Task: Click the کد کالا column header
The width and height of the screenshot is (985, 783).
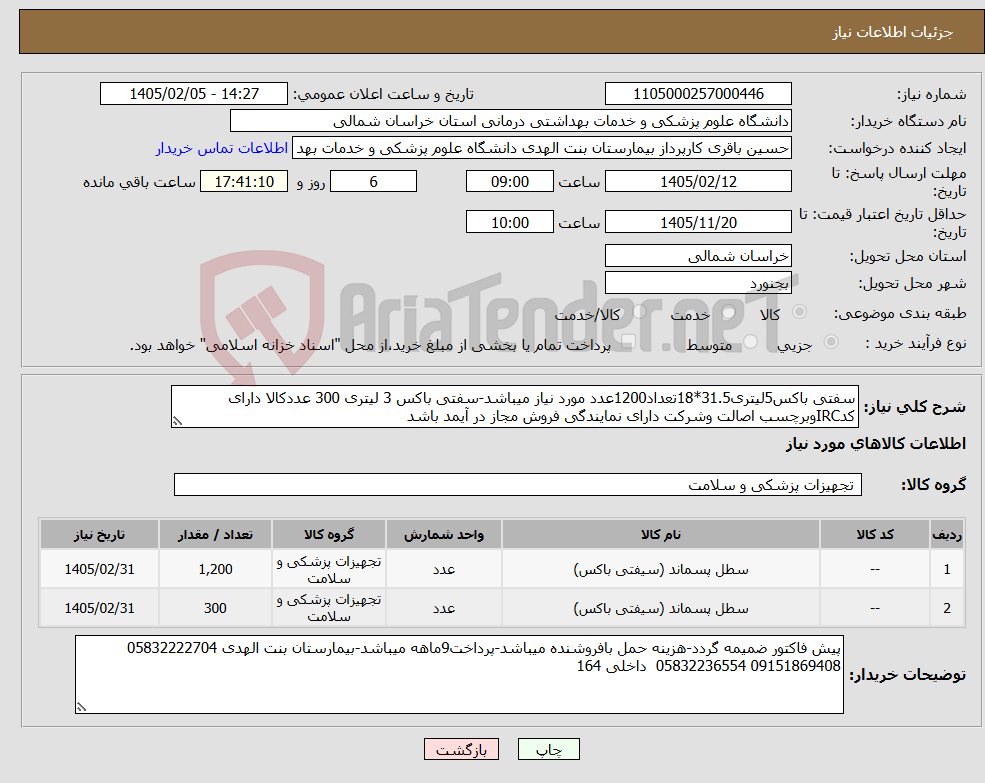Action: [874, 534]
